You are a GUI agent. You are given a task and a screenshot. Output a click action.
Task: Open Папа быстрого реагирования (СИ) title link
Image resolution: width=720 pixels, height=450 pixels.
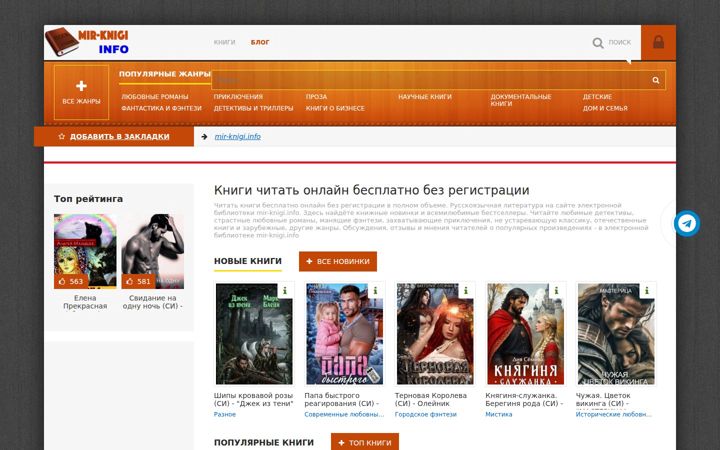pyautogui.click(x=342, y=399)
